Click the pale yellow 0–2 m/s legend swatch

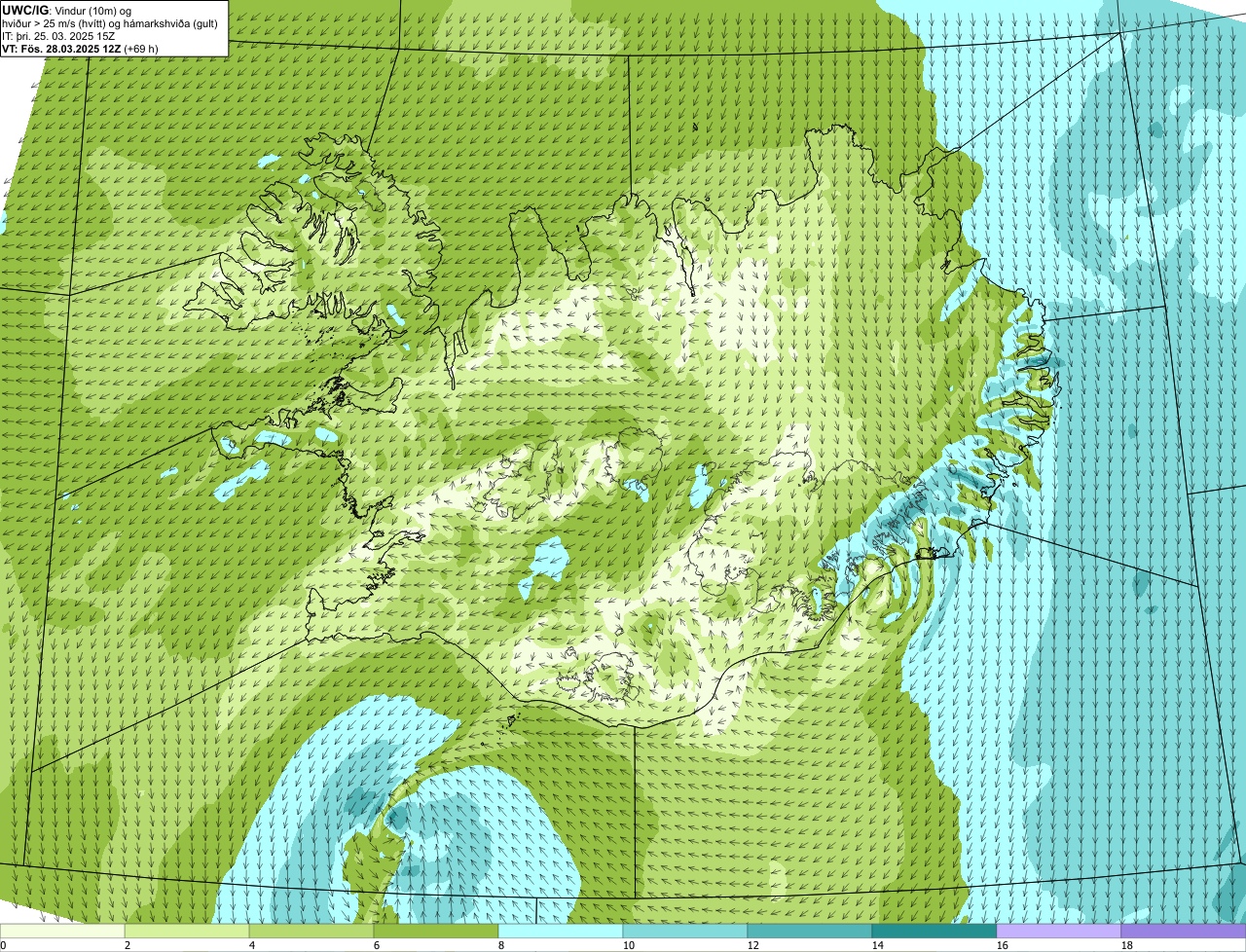coord(62,932)
